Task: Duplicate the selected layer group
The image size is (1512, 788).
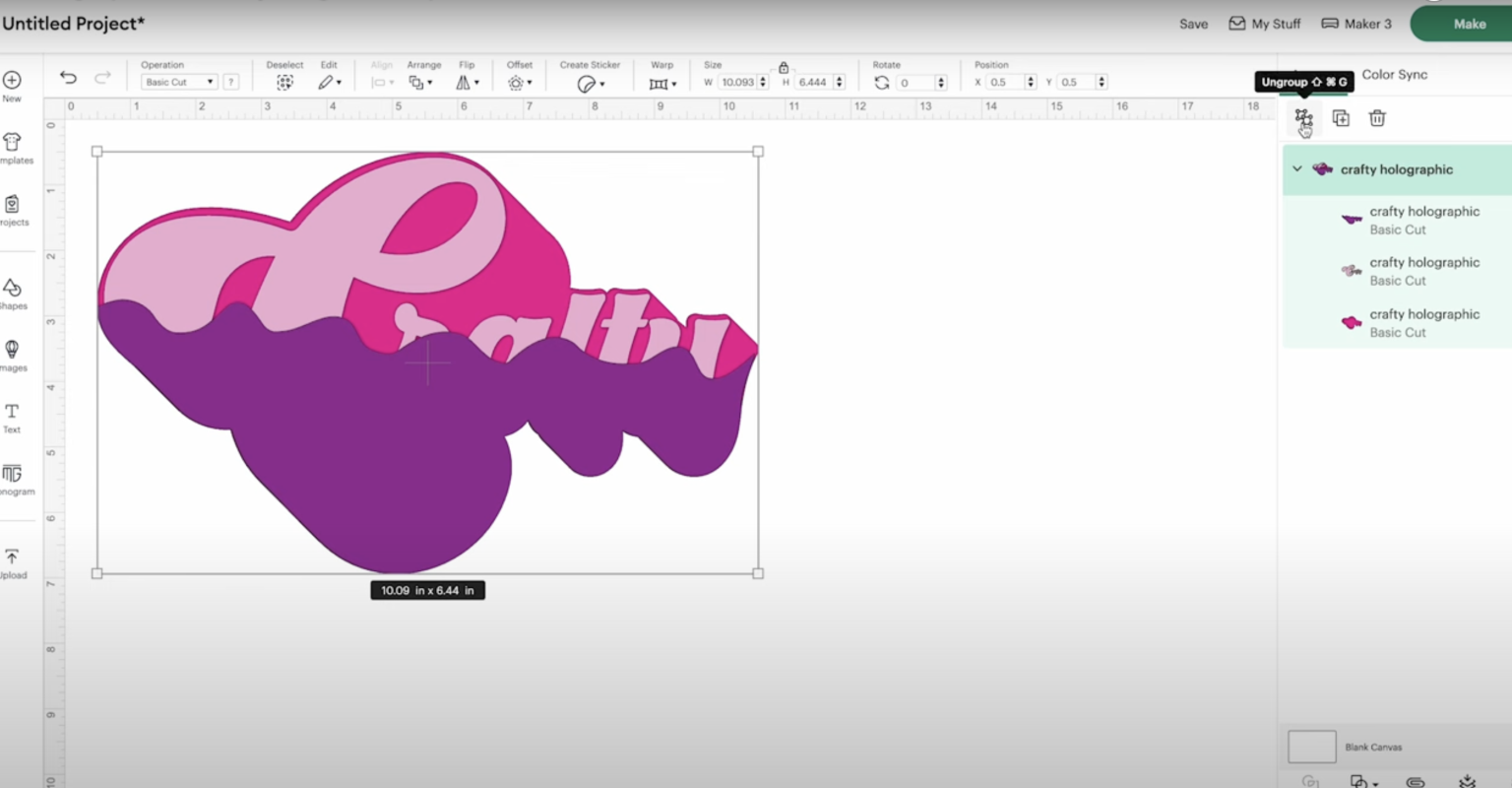Action: coord(1341,118)
